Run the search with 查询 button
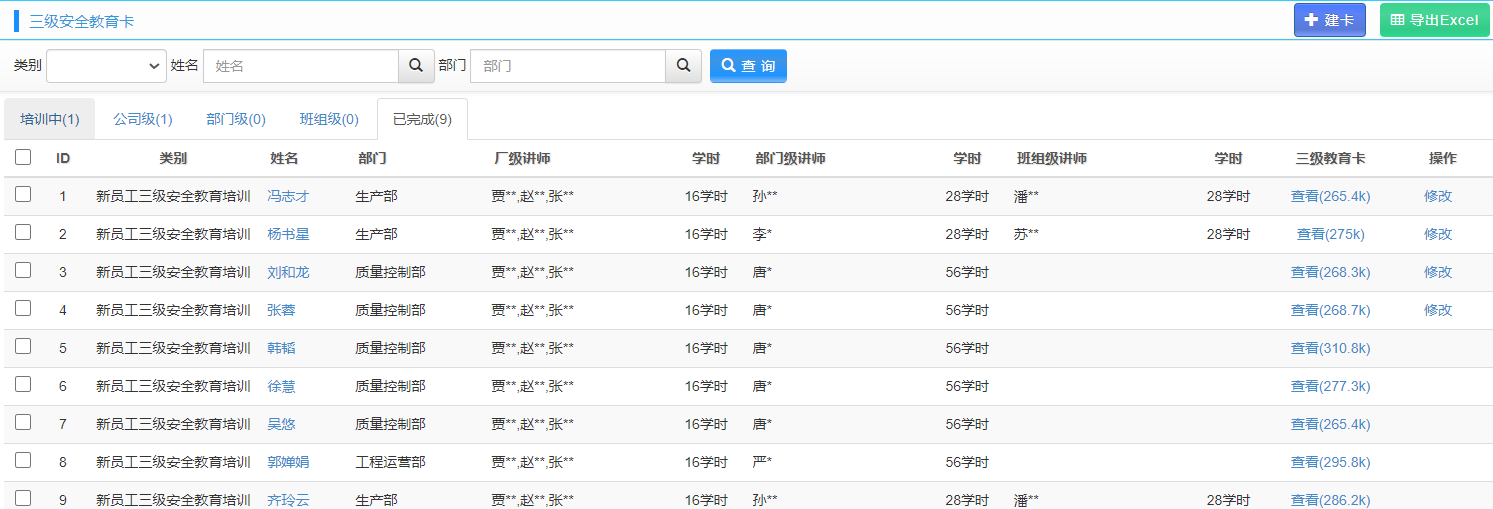Screen dimensions: 1493x509 (x=748, y=66)
